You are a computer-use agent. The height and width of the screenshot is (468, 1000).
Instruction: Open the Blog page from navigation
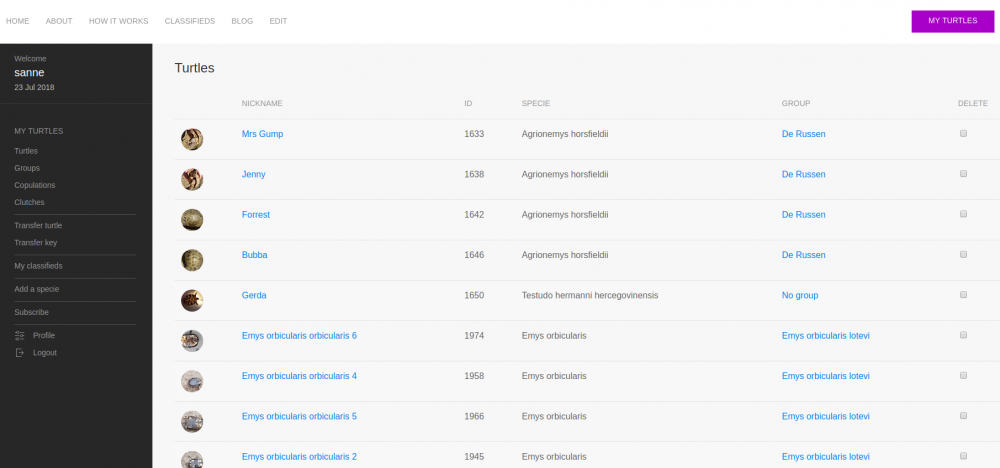coord(242,21)
